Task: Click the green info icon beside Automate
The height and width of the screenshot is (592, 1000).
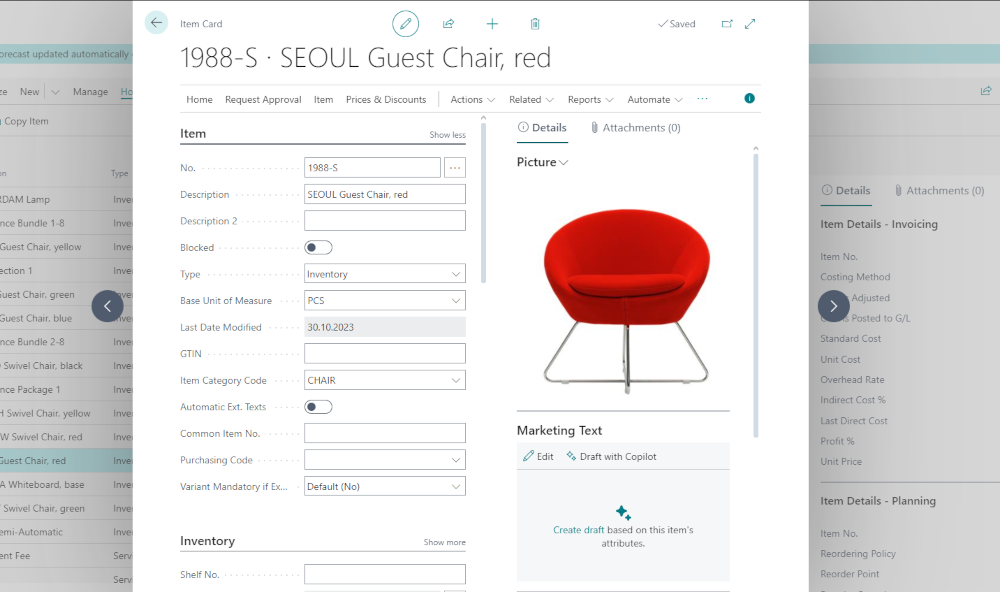Action: (x=749, y=99)
